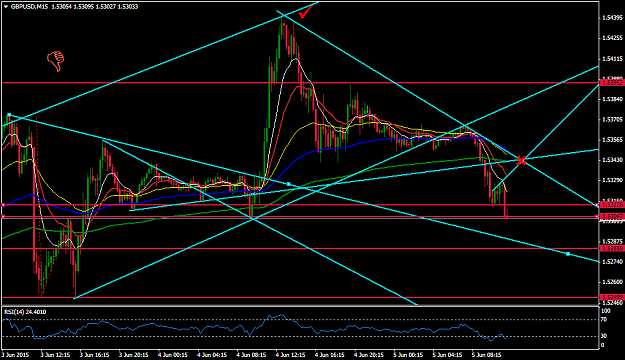Click the 4 Jun 20:15 time label
This screenshot has height=360, width=625.
[369, 354]
